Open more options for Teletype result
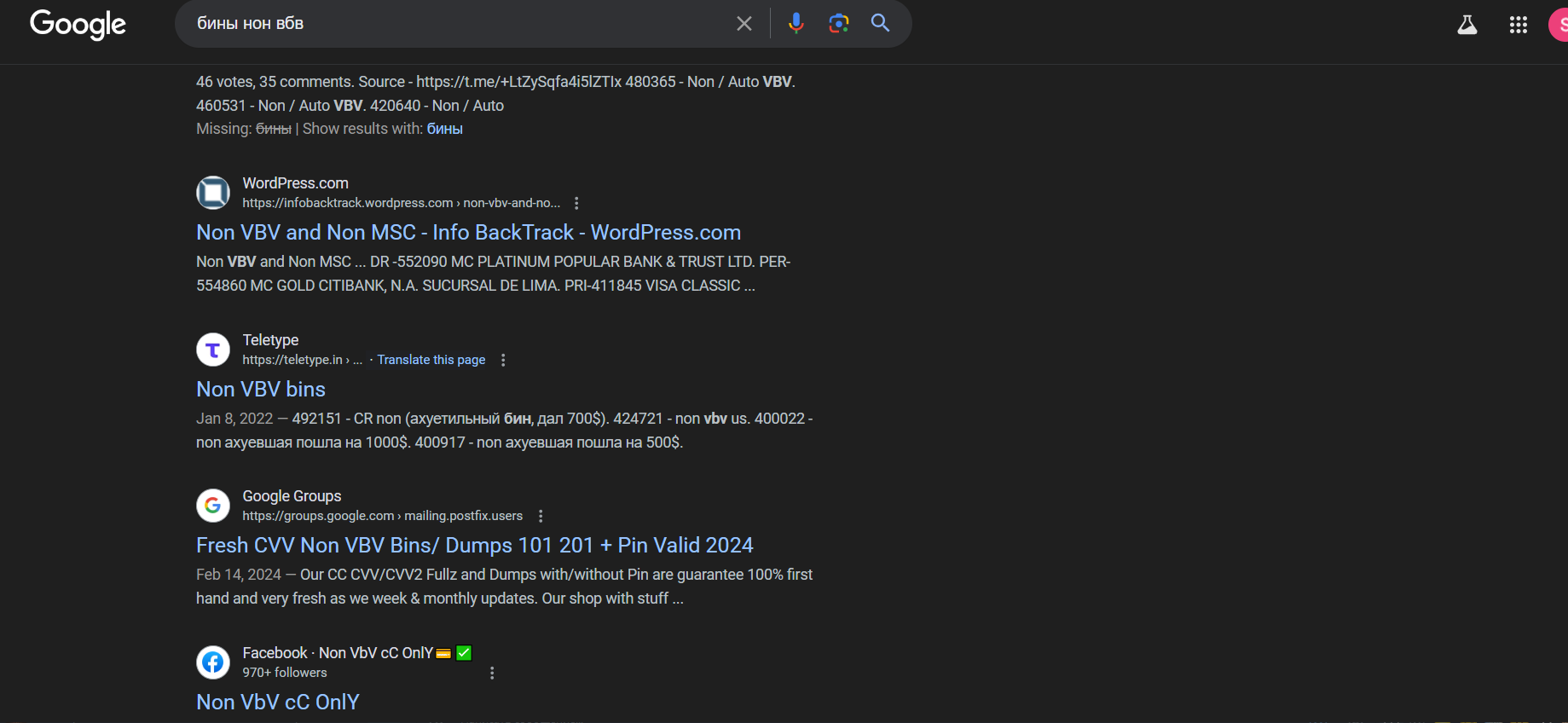This screenshot has height=723, width=1568. pos(503,360)
